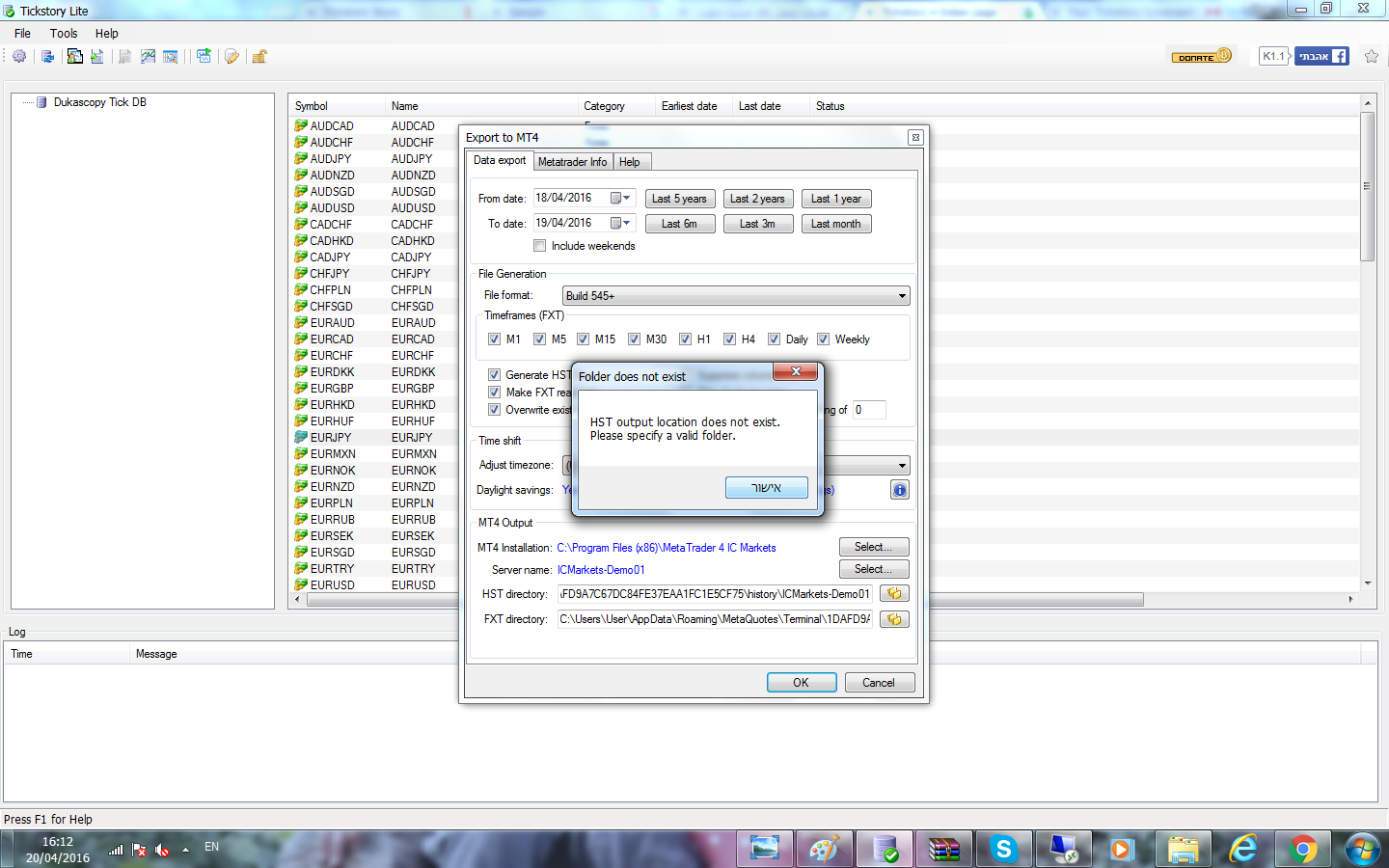Open the File format Build 545+ dropdown
This screenshot has width=1389, height=868.
[736, 296]
